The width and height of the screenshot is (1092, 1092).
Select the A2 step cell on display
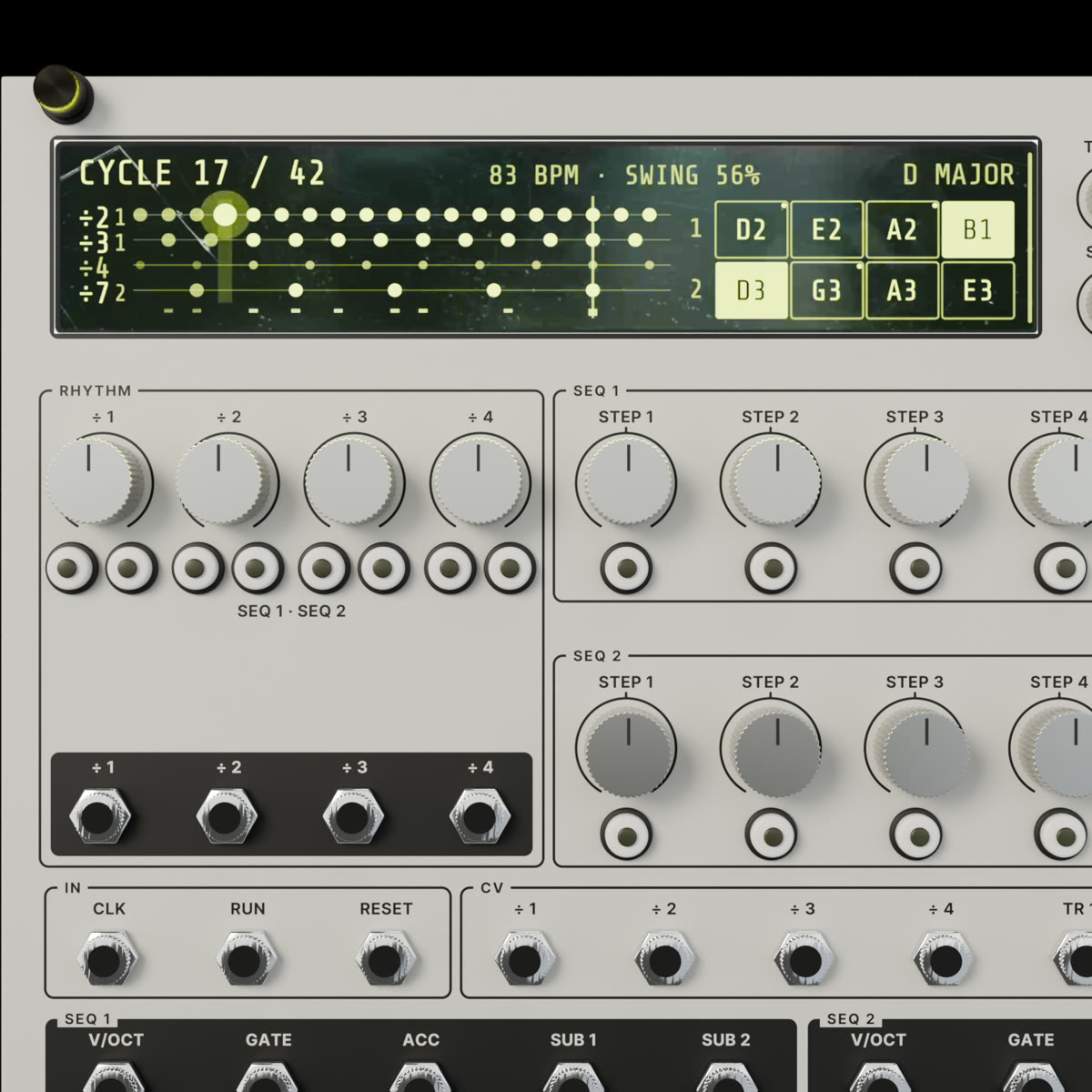click(x=902, y=230)
